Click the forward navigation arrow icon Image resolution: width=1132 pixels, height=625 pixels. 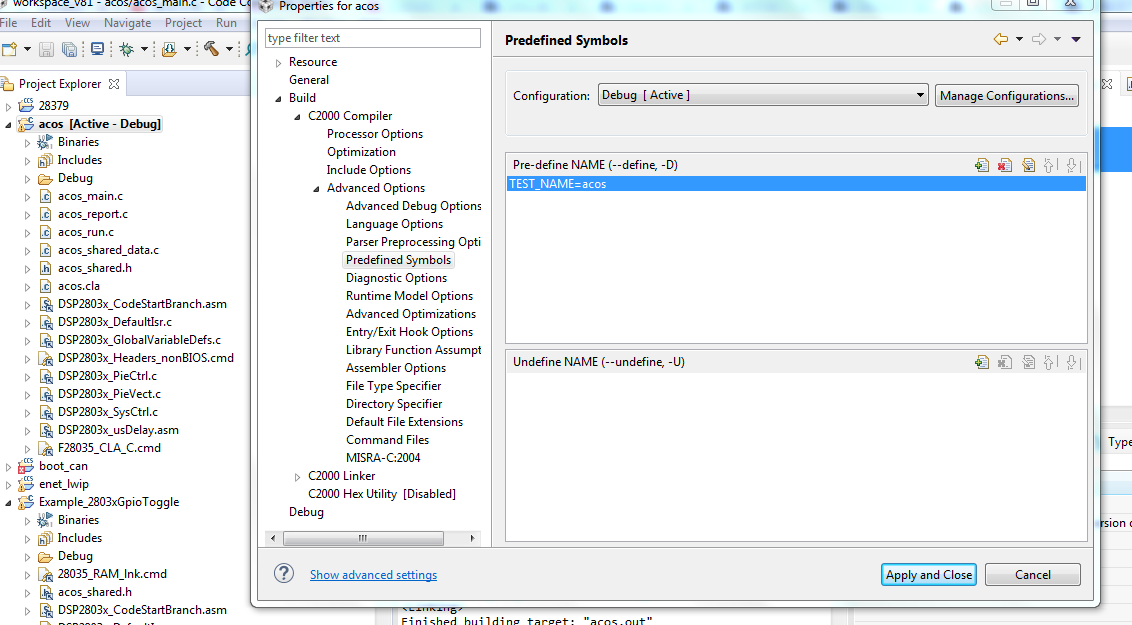pos(1039,39)
